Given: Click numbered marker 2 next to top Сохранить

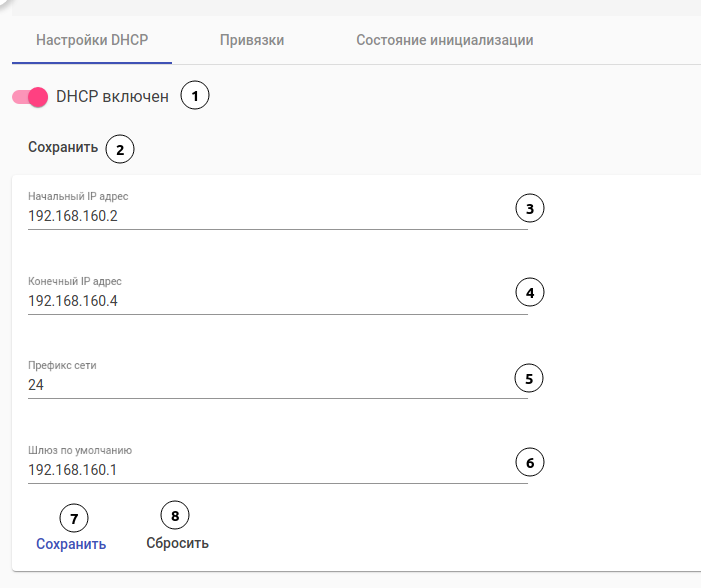Looking at the screenshot, I should coord(120,150).
